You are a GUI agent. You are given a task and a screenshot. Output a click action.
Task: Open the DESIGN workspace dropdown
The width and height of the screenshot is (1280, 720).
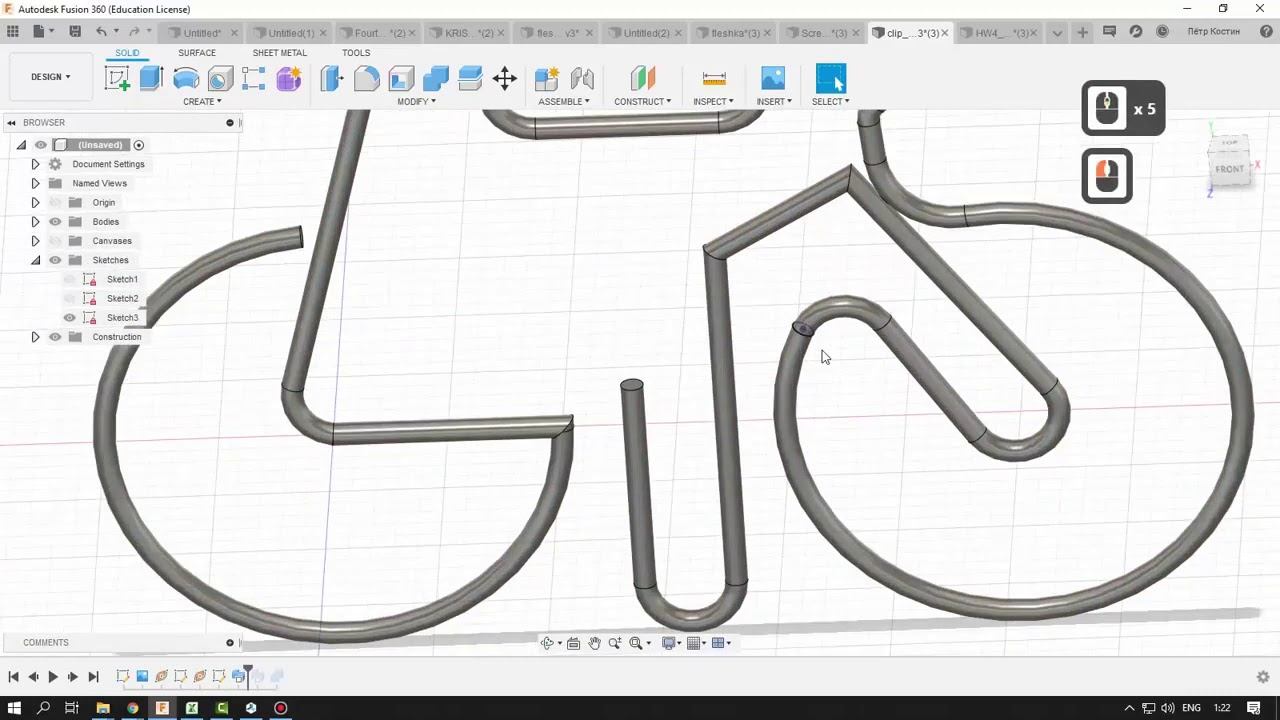point(50,77)
